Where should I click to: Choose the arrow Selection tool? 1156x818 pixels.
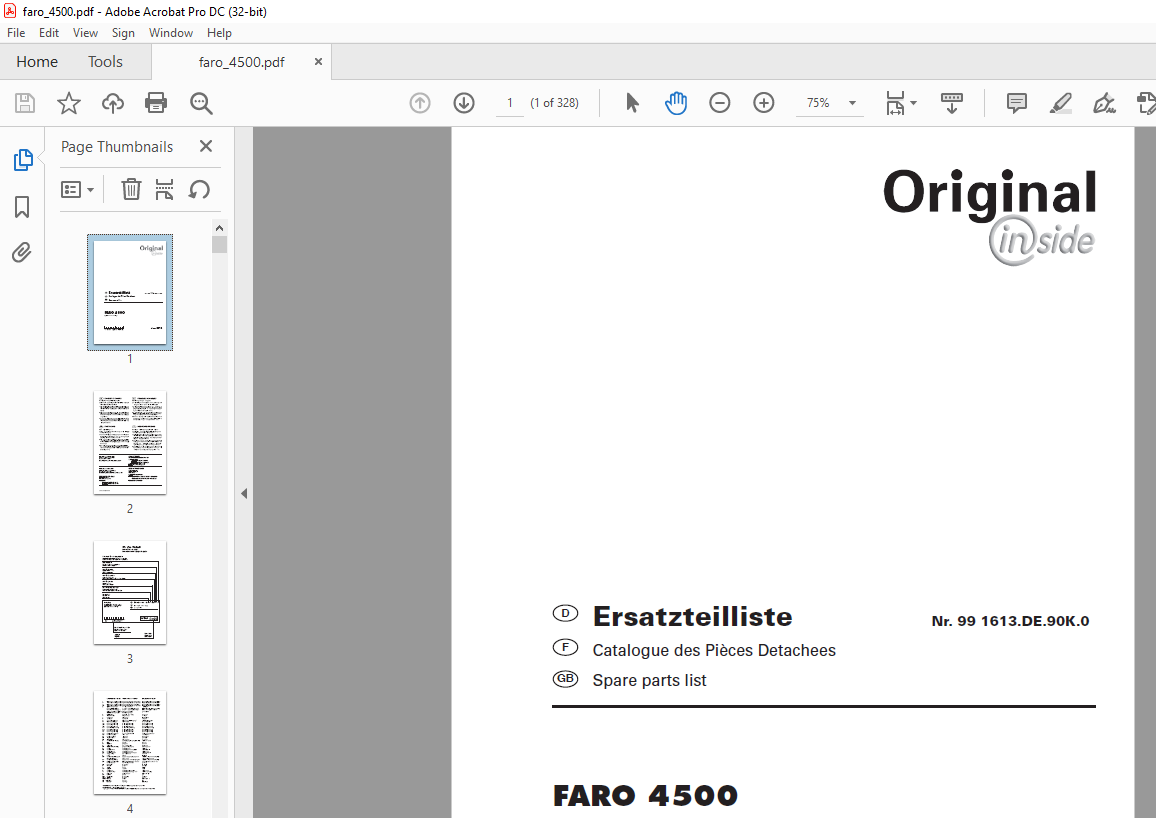point(632,103)
